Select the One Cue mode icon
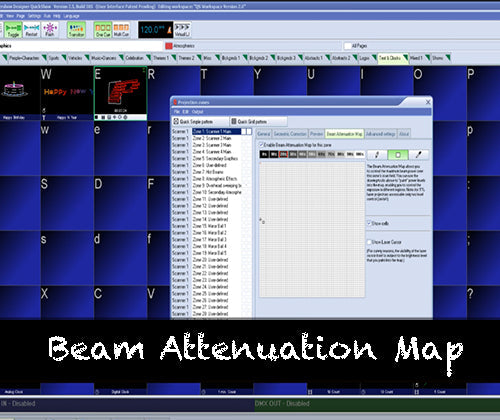Screen dimensions: 500x420 (x=103, y=30)
